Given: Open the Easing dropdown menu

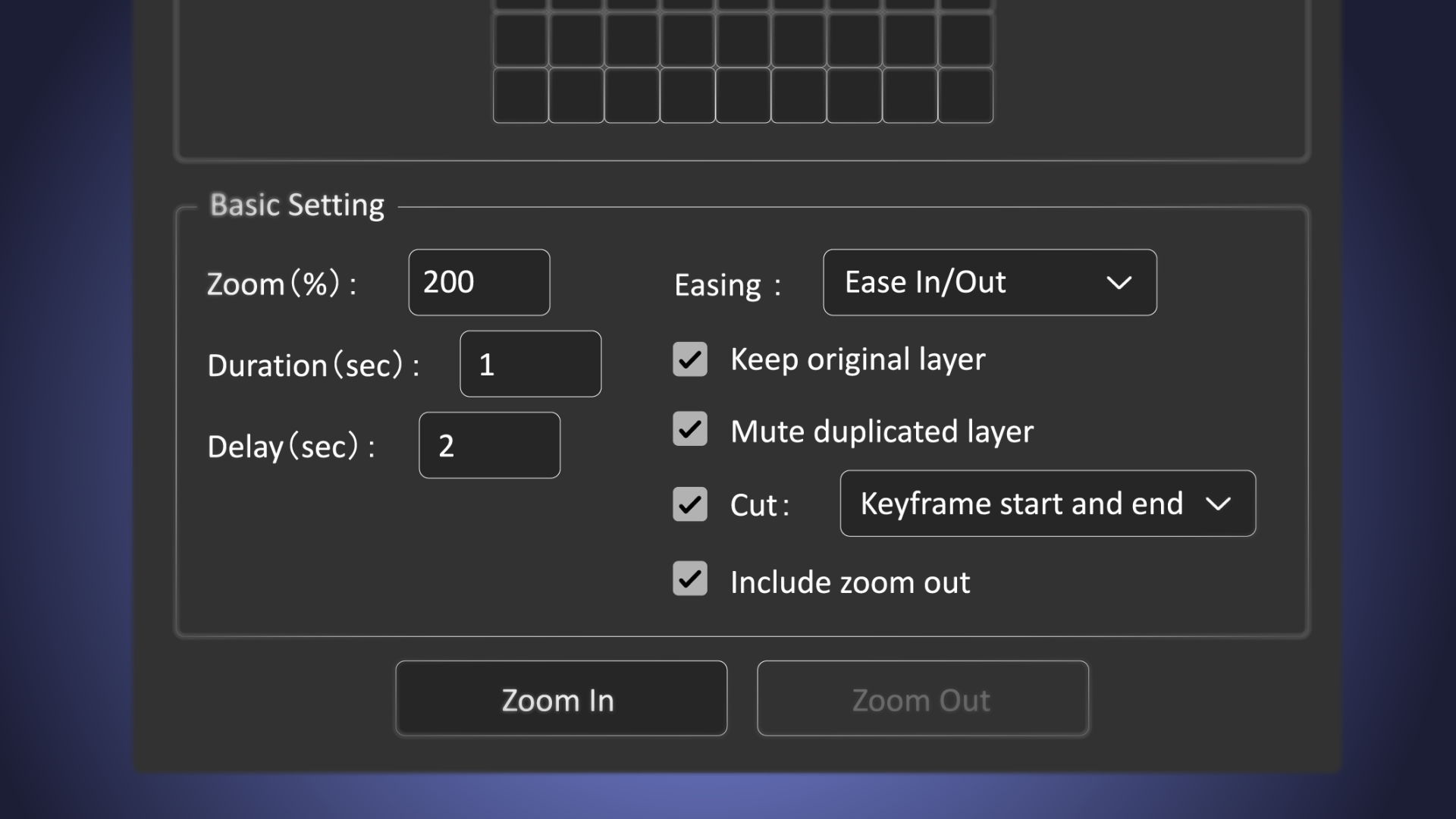Looking at the screenshot, I should coord(989,282).
